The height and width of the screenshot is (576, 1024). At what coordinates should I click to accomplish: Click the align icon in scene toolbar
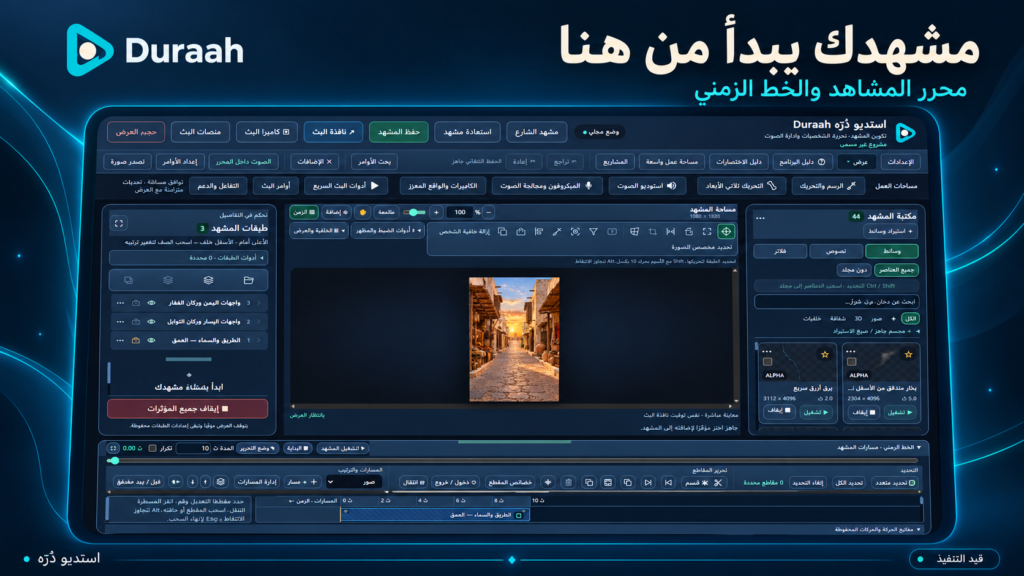pos(539,231)
